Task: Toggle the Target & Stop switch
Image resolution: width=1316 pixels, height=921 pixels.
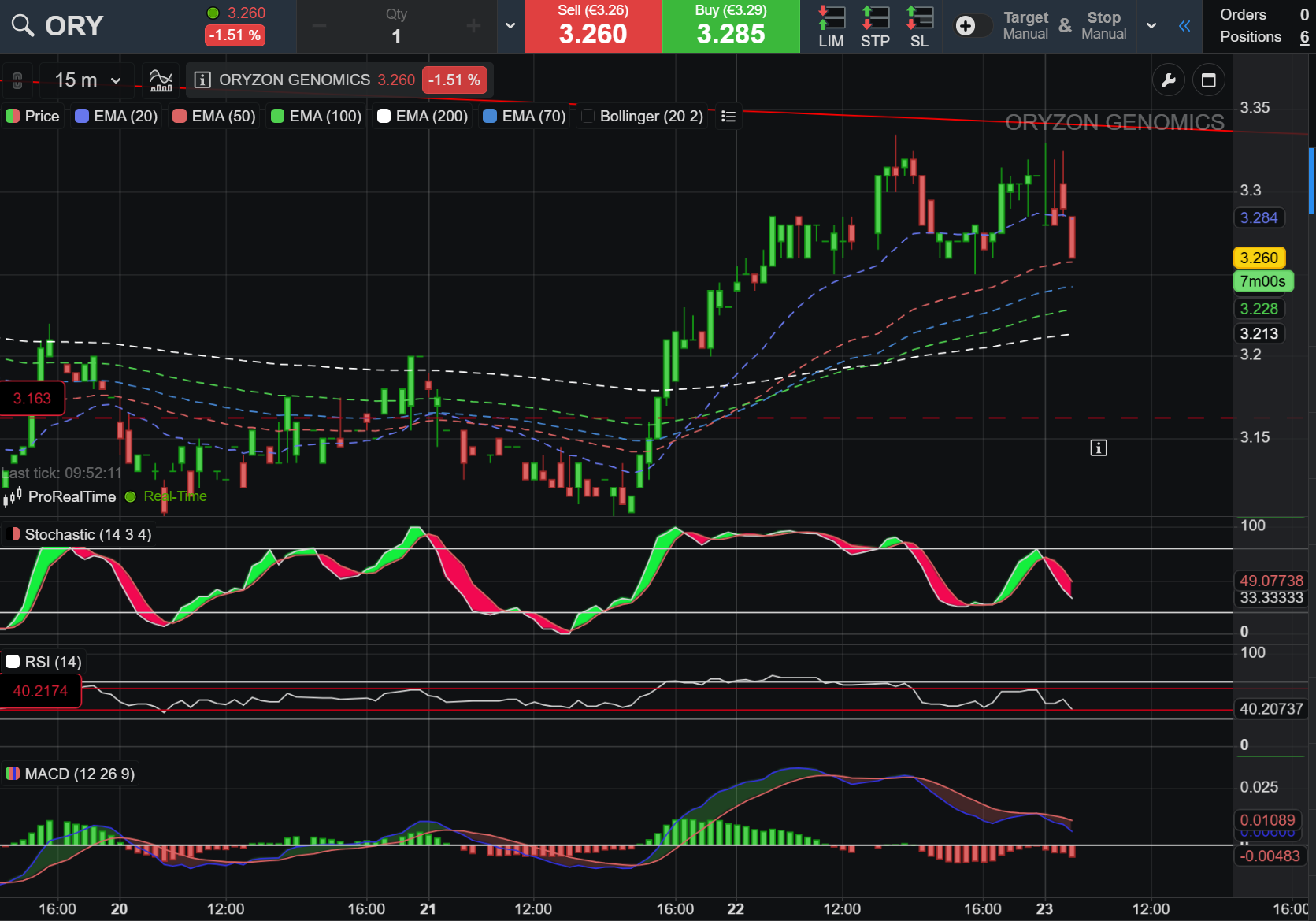Action: 973,26
